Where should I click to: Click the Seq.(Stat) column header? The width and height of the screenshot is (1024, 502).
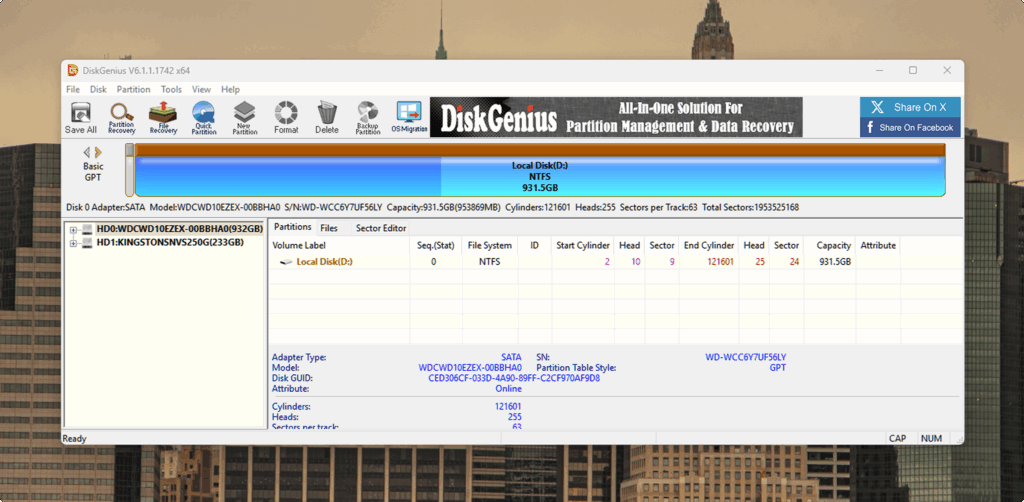[436, 245]
